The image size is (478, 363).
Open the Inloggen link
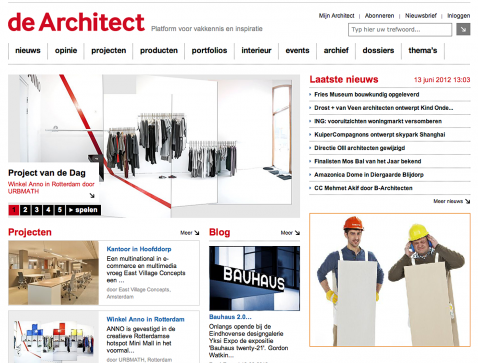pos(458,16)
